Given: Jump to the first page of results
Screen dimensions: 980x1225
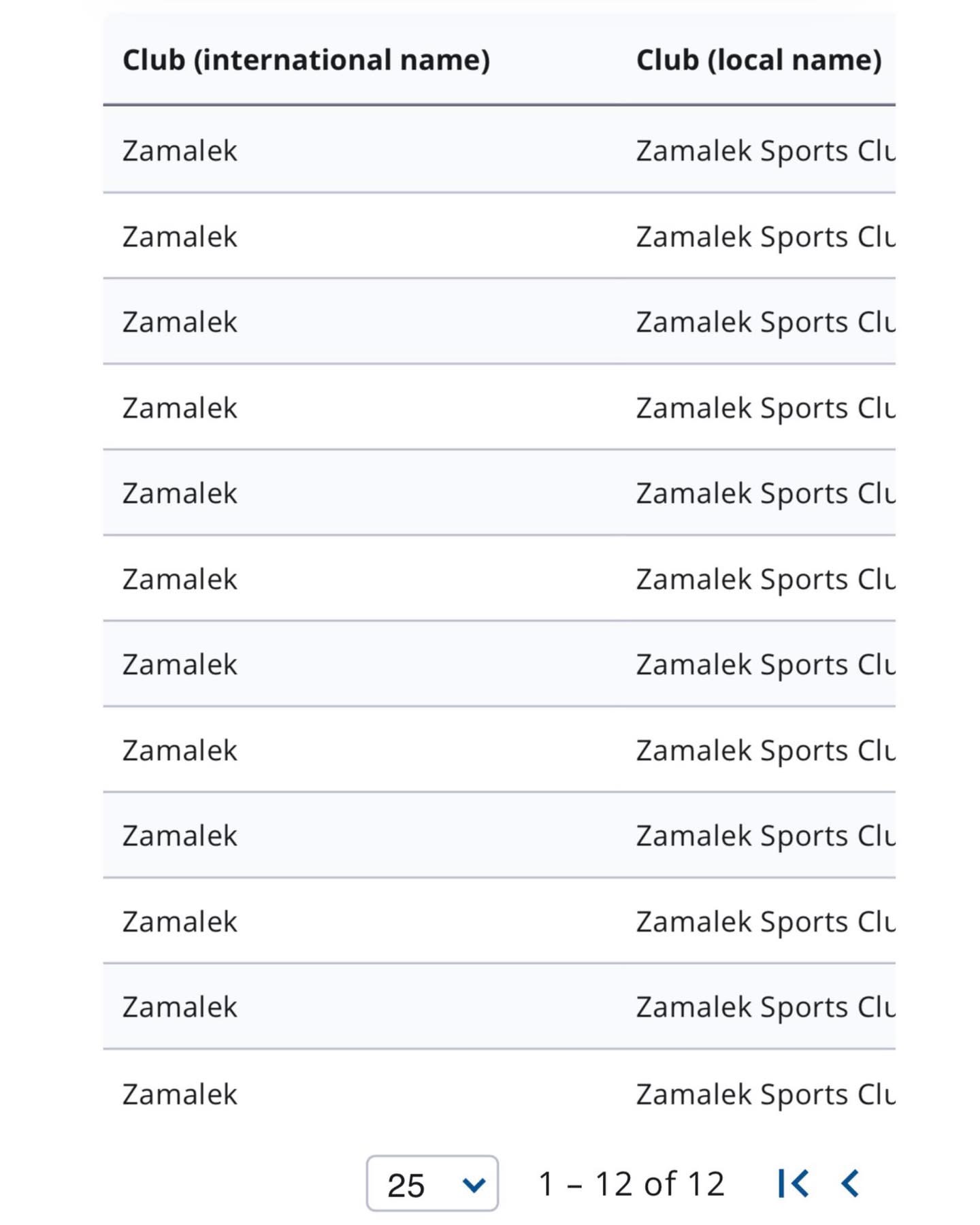Looking at the screenshot, I should pos(794,1183).
